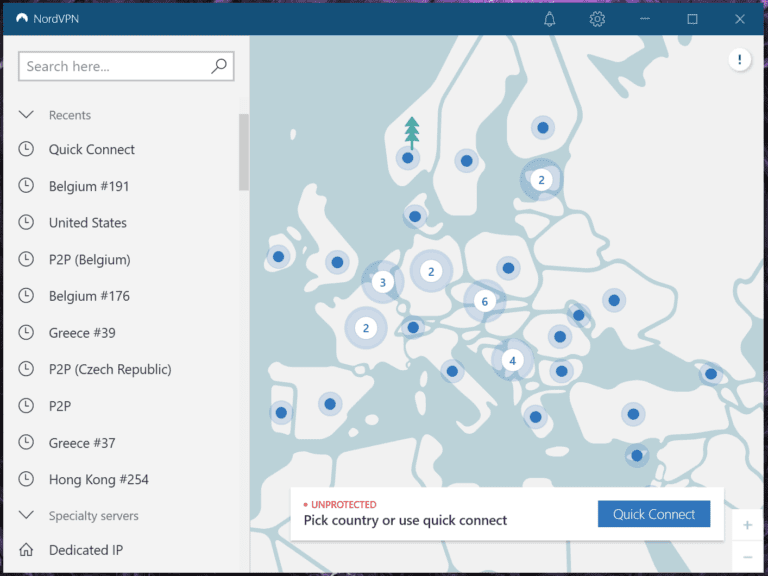The image size is (768, 576).
Task: Collapse the Recents section chevron
Action: [x=27, y=115]
